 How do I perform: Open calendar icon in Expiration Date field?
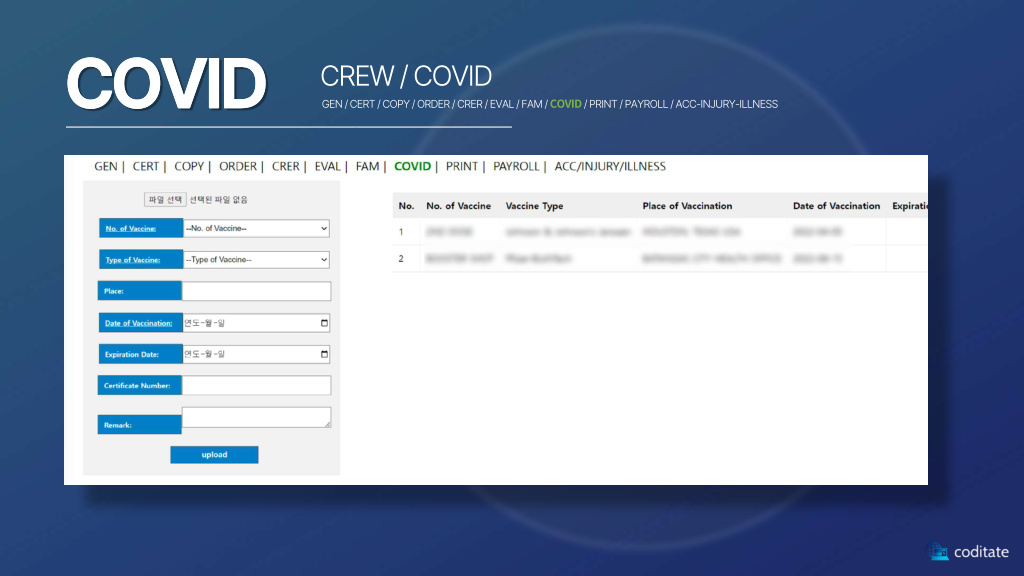324,354
